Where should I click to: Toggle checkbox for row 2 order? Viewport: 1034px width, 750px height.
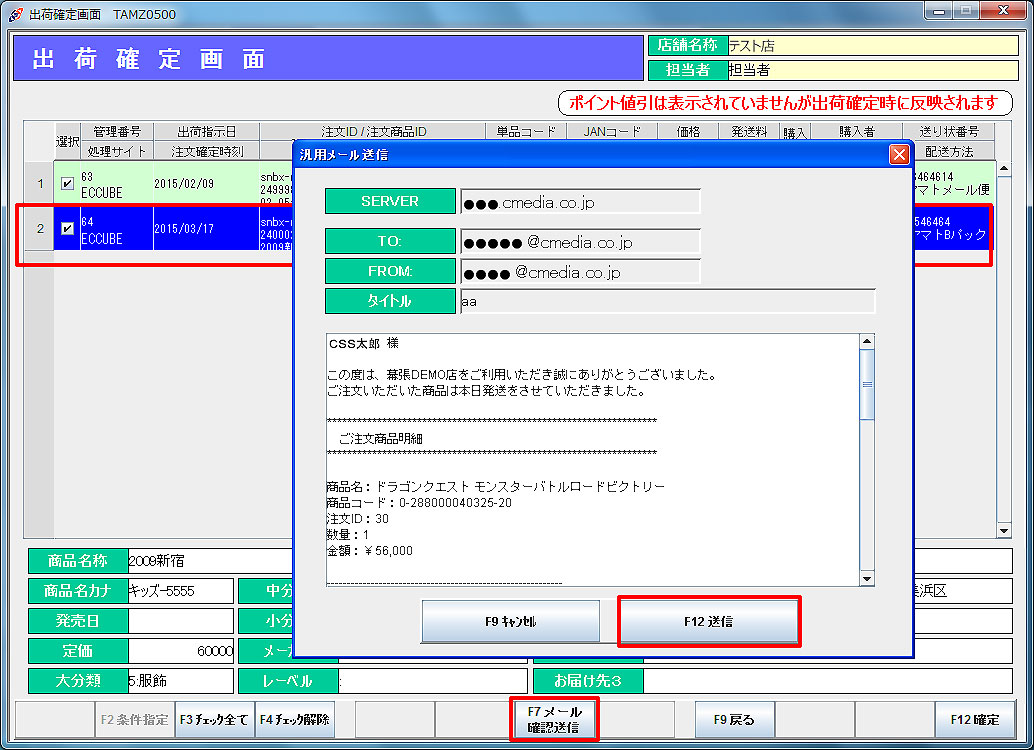pos(67,229)
